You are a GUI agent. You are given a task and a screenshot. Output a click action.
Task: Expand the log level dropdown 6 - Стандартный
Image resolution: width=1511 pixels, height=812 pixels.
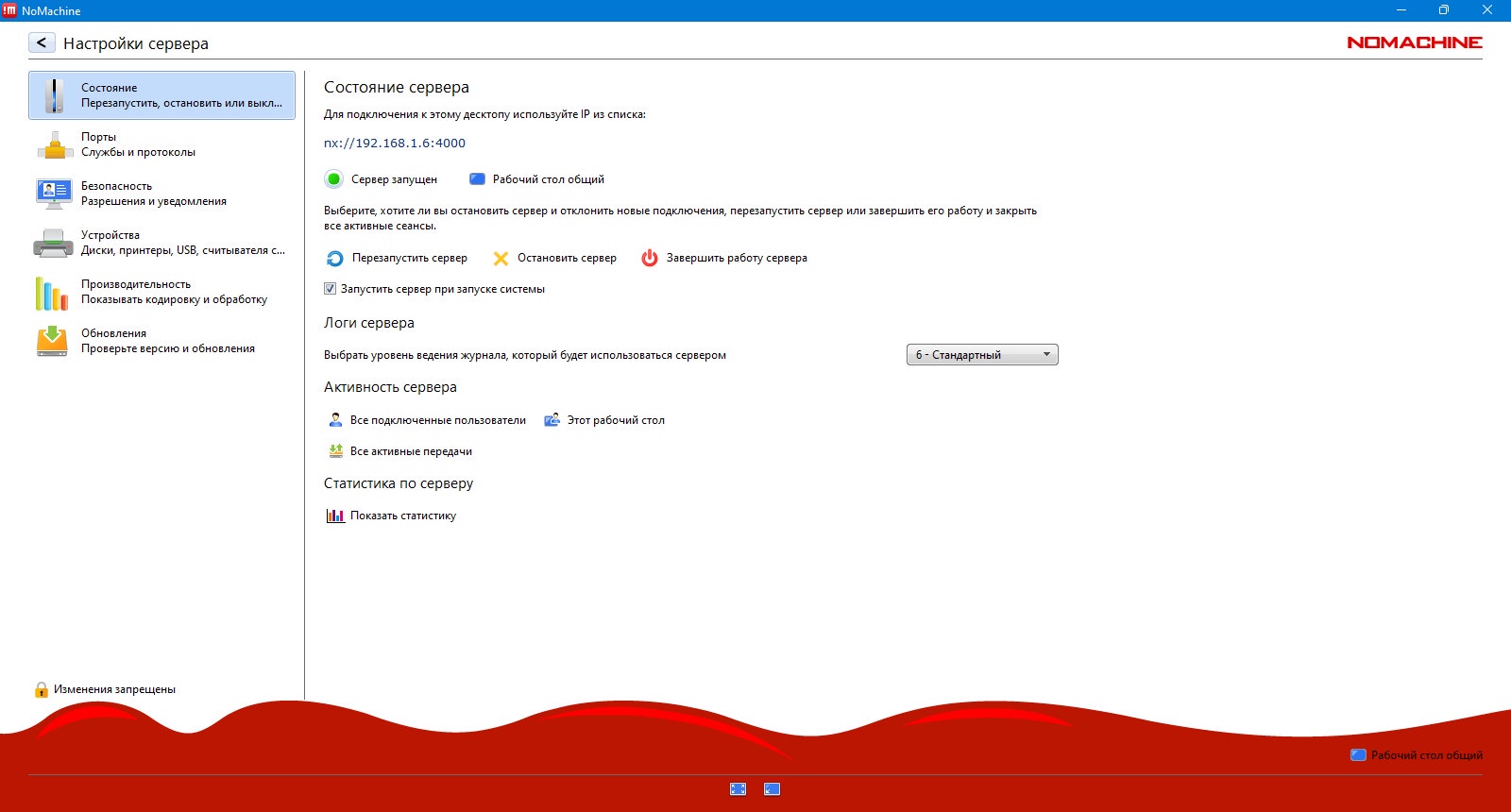(982, 355)
